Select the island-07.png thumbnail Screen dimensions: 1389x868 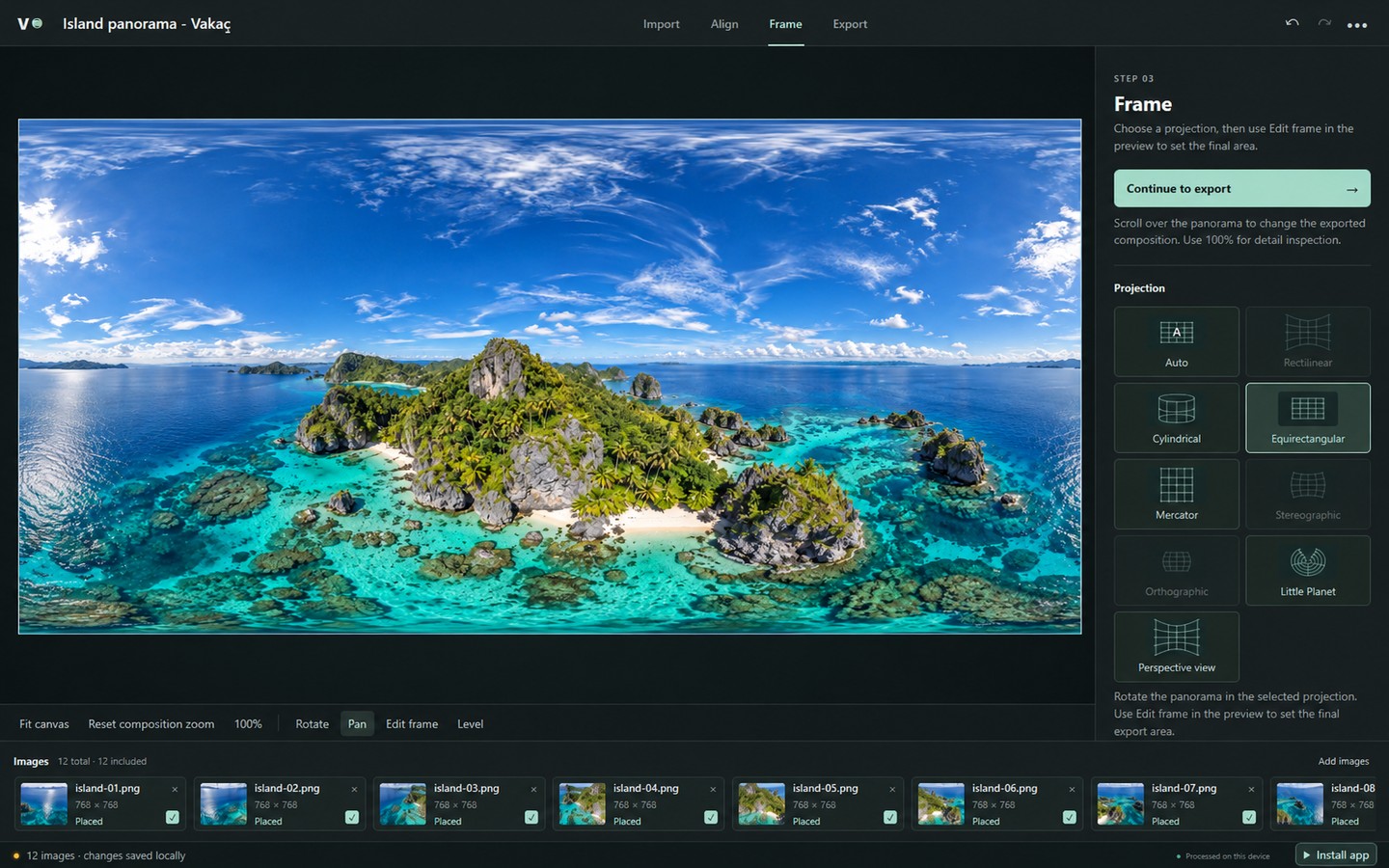point(1121,803)
